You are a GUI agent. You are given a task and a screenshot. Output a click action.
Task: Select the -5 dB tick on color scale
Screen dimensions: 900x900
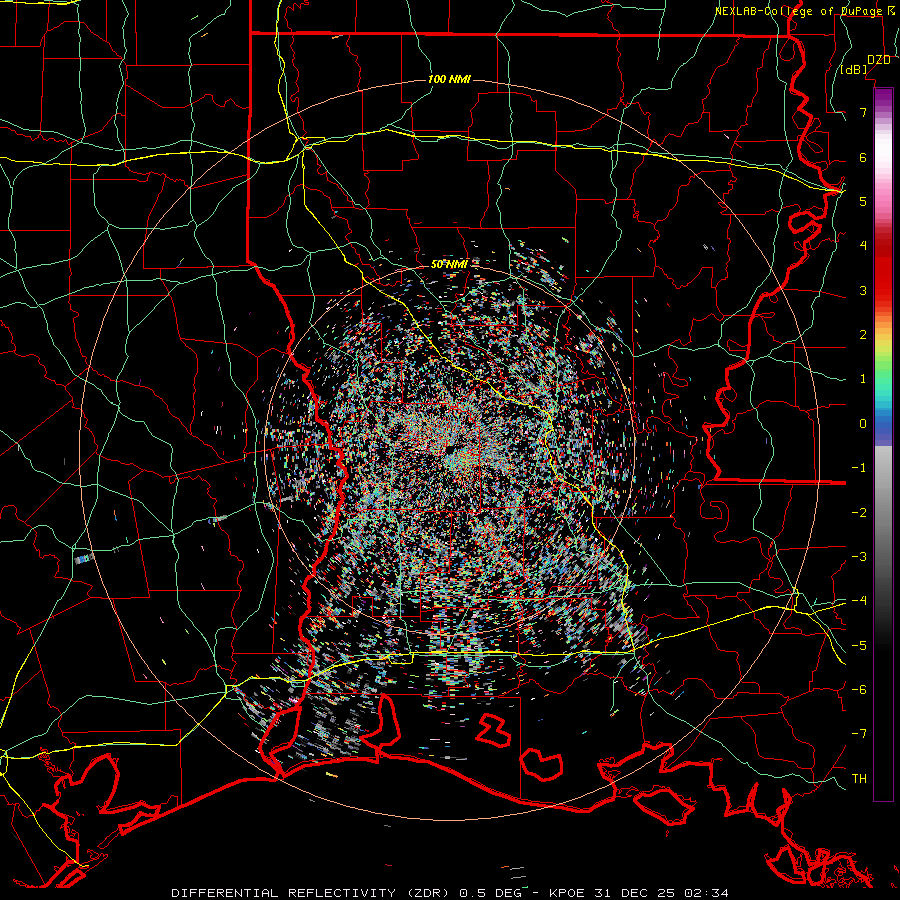pos(859,645)
